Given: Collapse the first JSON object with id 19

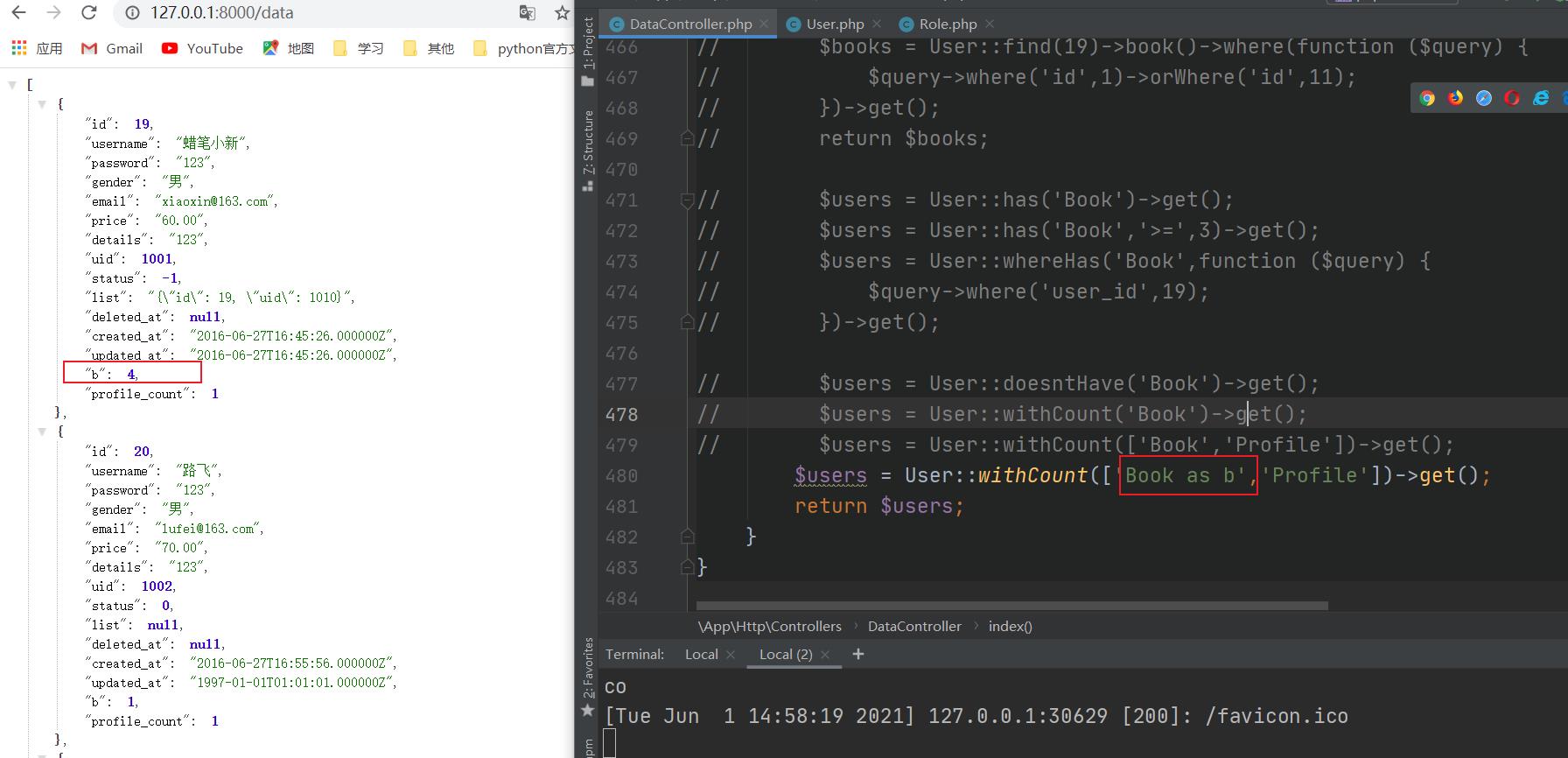Looking at the screenshot, I should click(x=41, y=104).
